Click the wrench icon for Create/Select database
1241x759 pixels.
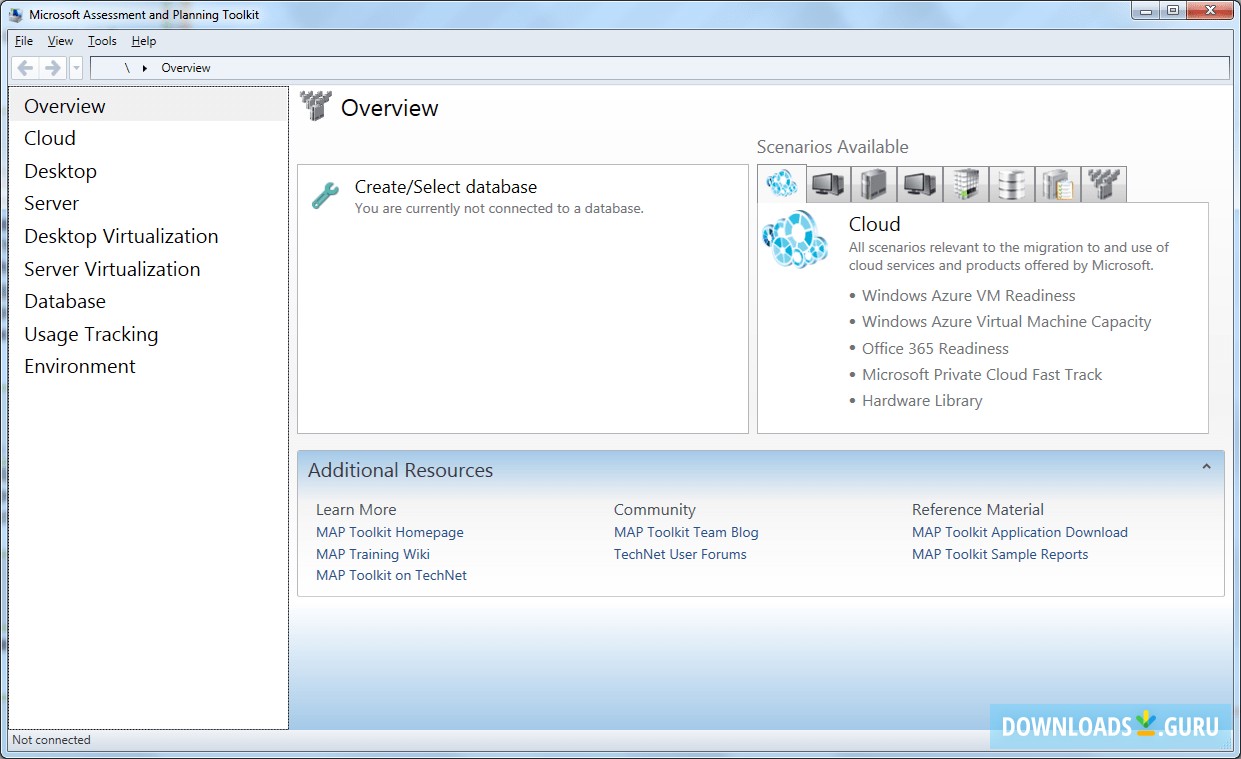(x=325, y=195)
